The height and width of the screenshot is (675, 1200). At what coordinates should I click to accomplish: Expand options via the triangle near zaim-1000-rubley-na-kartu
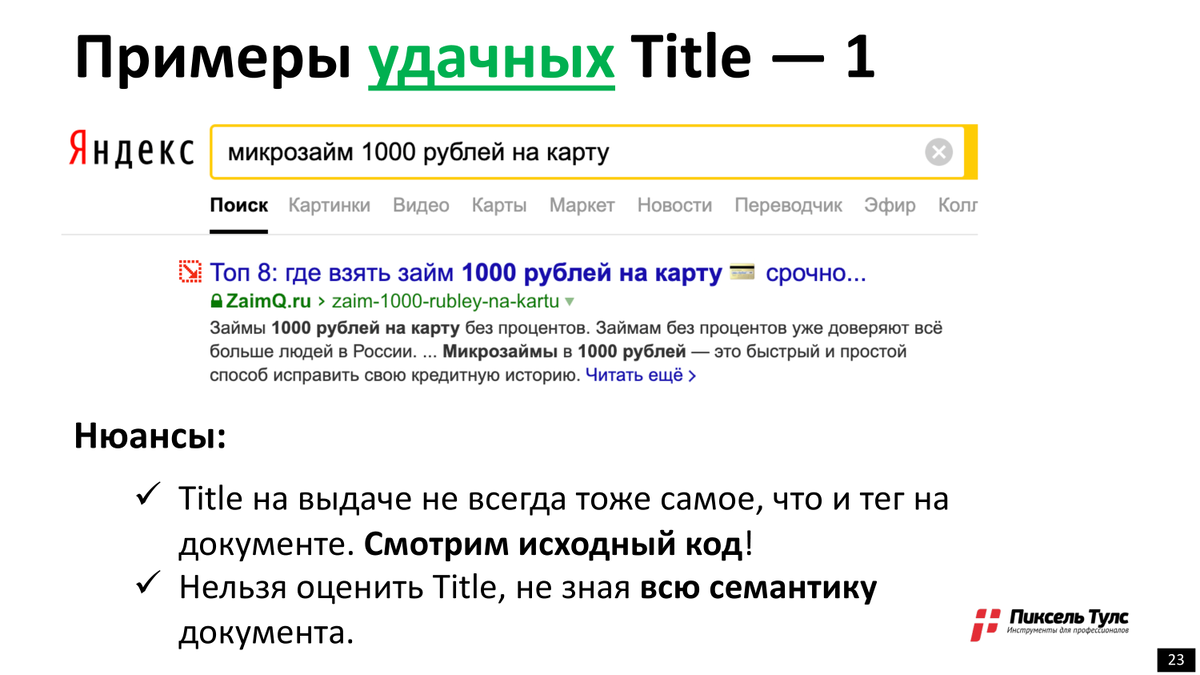(x=568, y=301)
